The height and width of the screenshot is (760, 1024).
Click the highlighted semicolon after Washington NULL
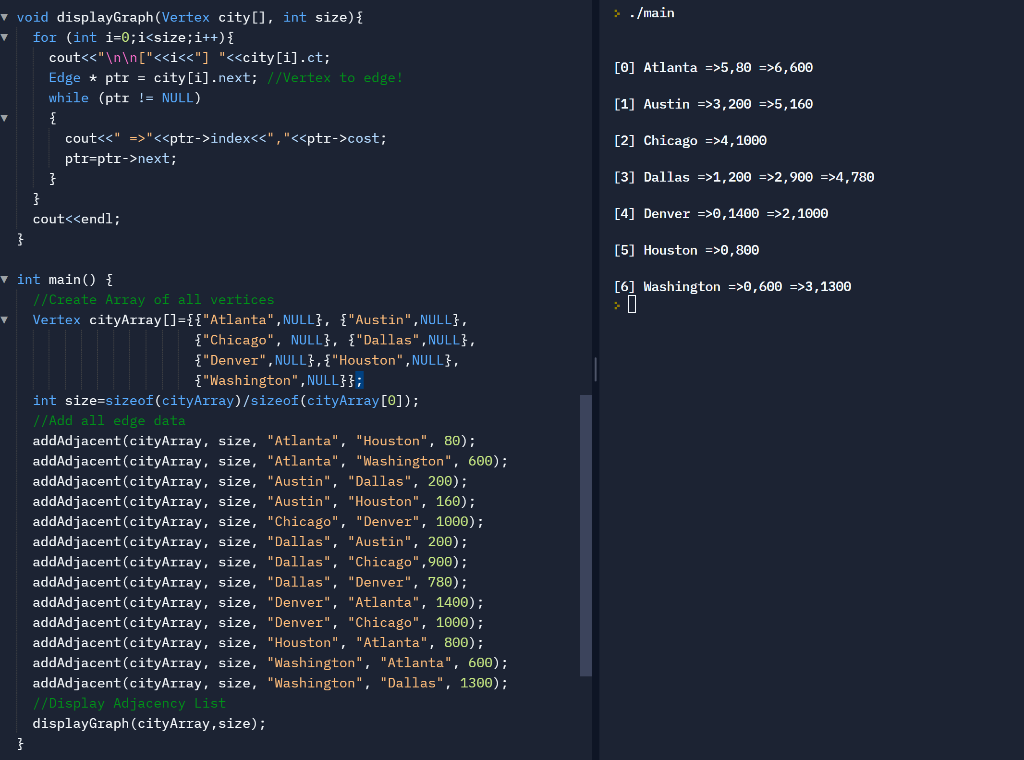[x=359, y=380]
